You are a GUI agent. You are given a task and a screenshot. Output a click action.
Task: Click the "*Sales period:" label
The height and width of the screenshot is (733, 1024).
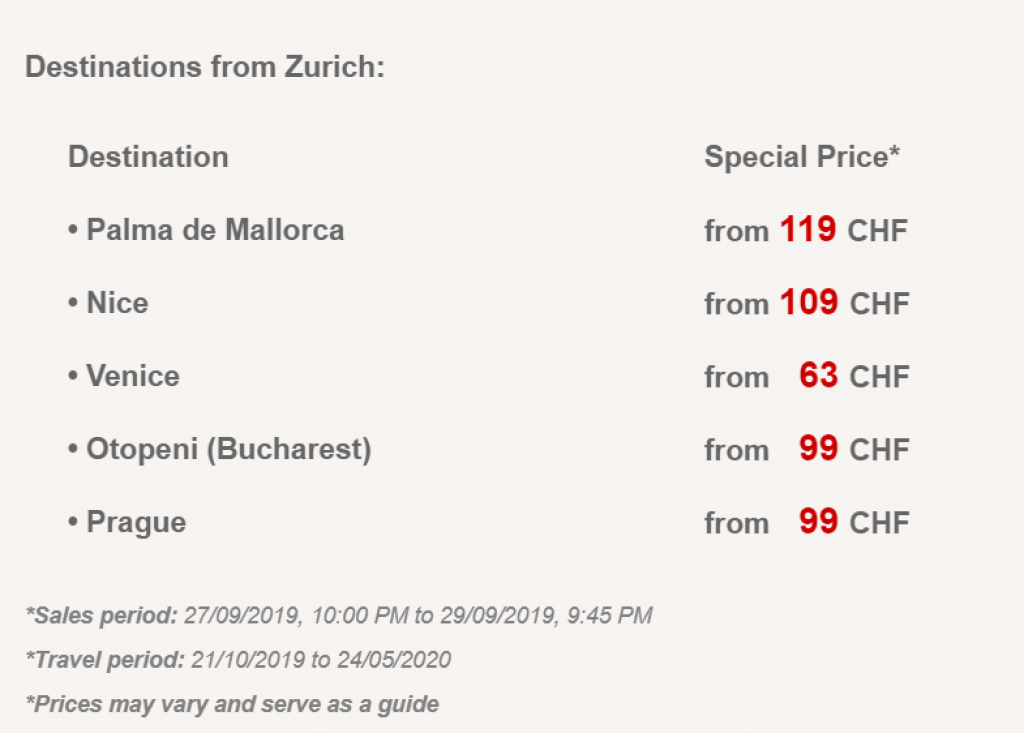(101, 615)
